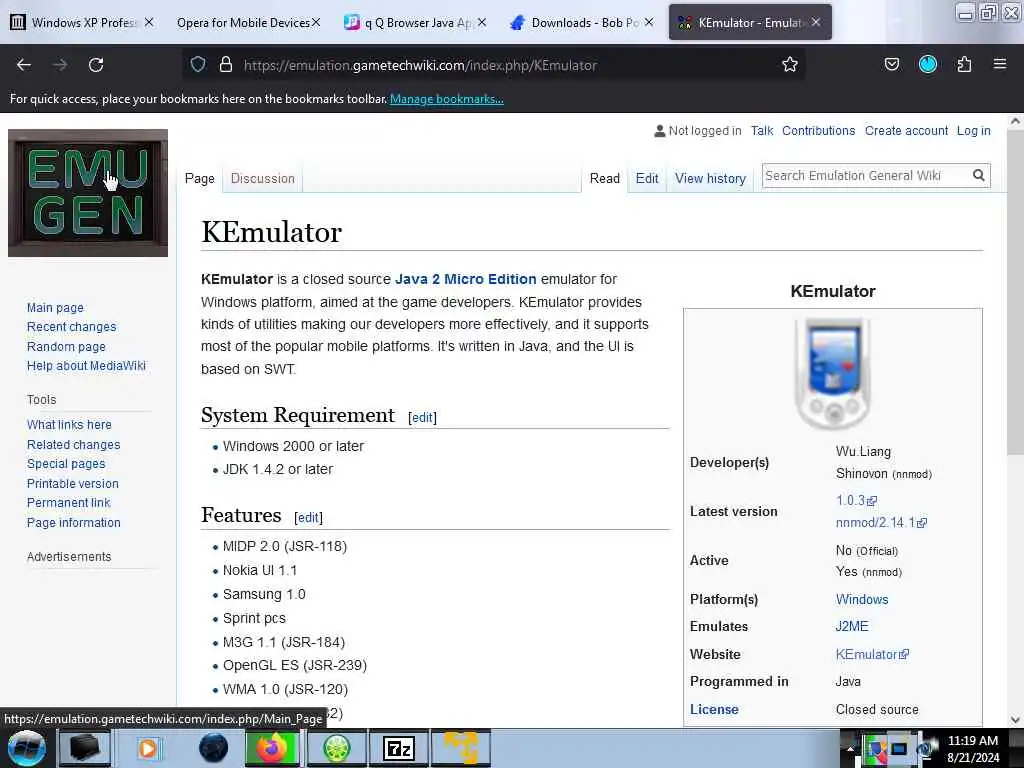Image resolution: width=1024 pixels, height=768 pixels.
Task: View site security lock information
Action: (226, 65)
